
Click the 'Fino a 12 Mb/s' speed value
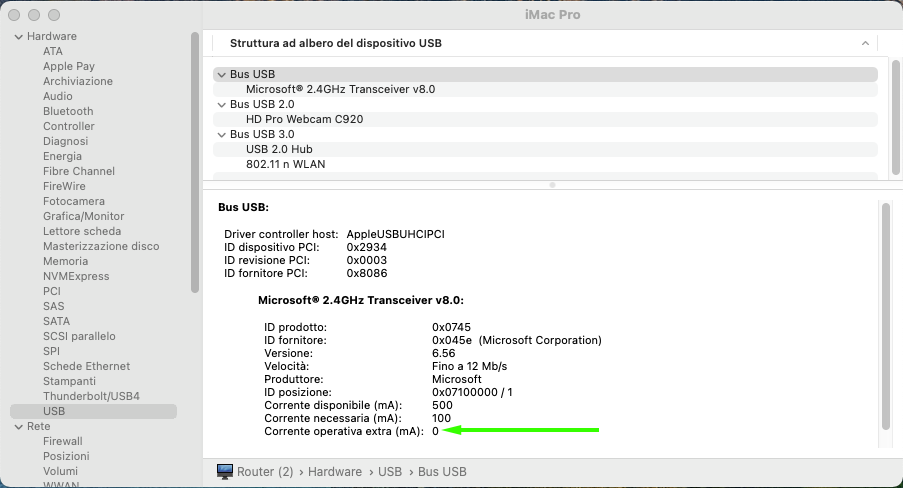click(x=469, y=366)
